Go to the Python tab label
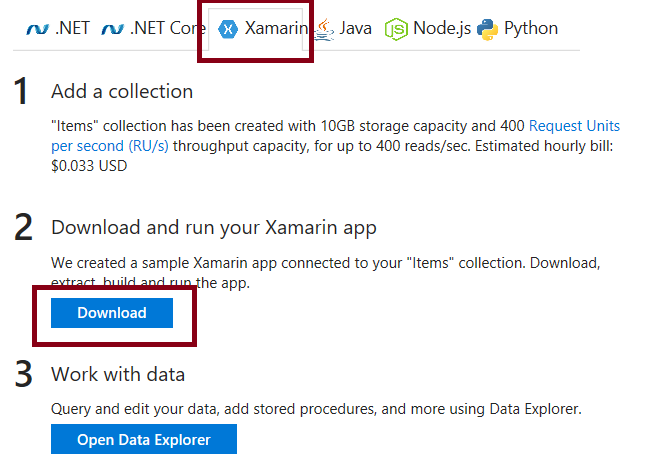Screen dimensions: 650x469 tap(531, 29)
